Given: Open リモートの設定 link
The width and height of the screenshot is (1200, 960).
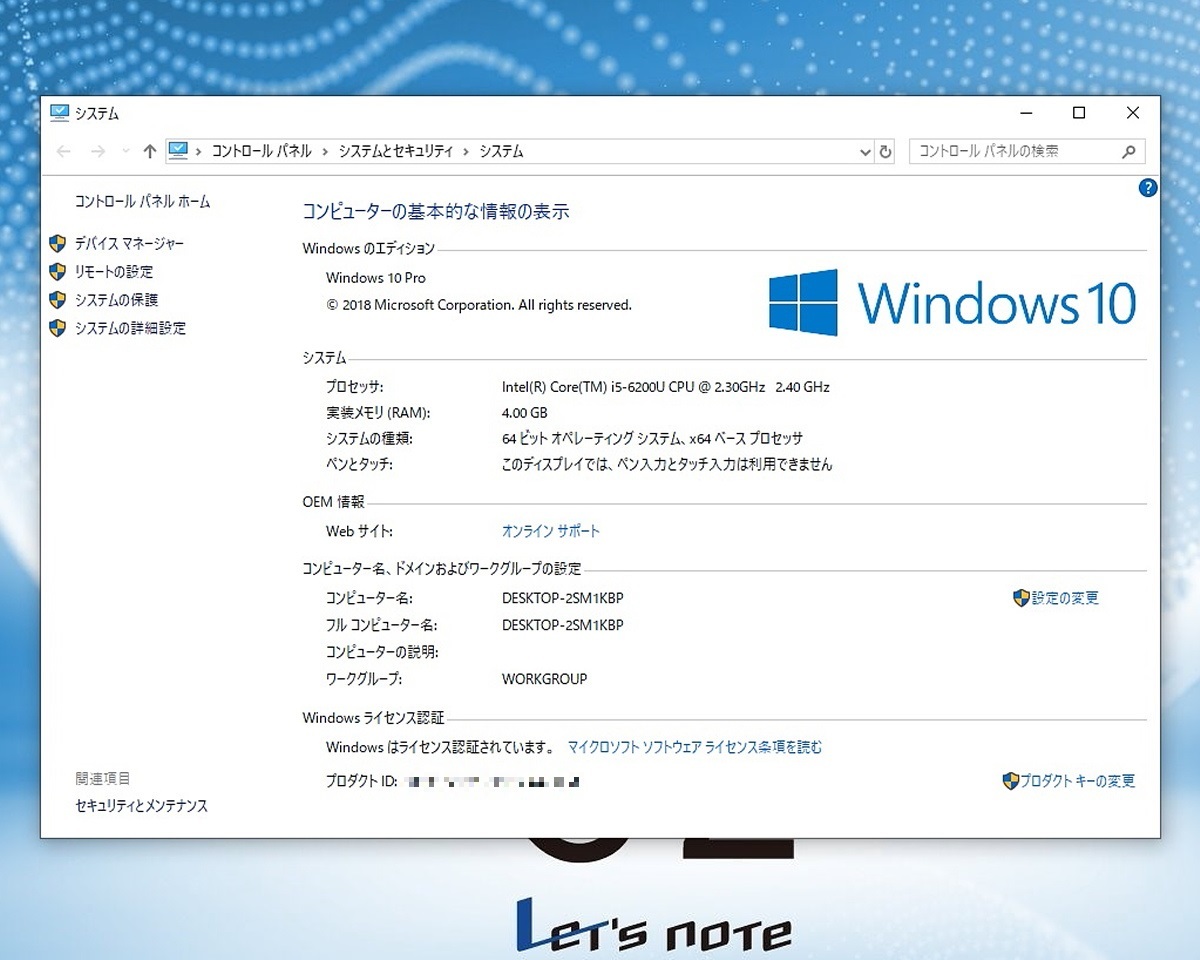Looking at the screenshot, I should click(114, 271).
